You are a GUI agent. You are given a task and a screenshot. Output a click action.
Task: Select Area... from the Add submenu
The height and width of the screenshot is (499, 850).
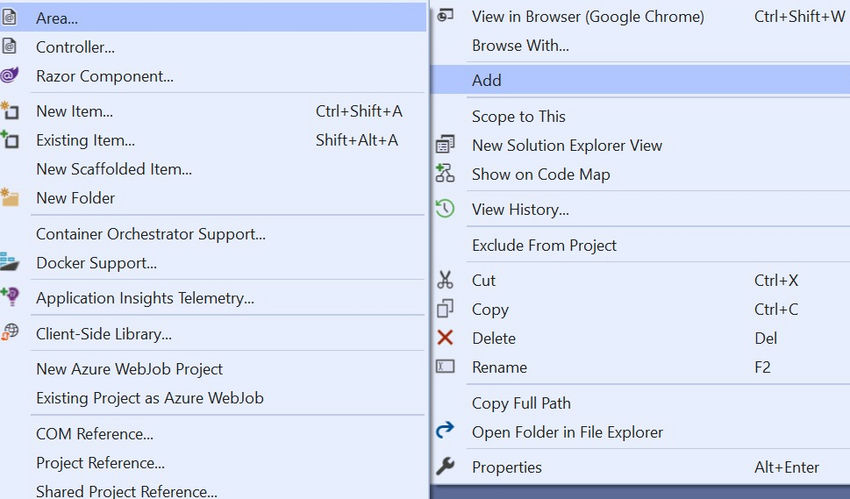coord(213,18)
